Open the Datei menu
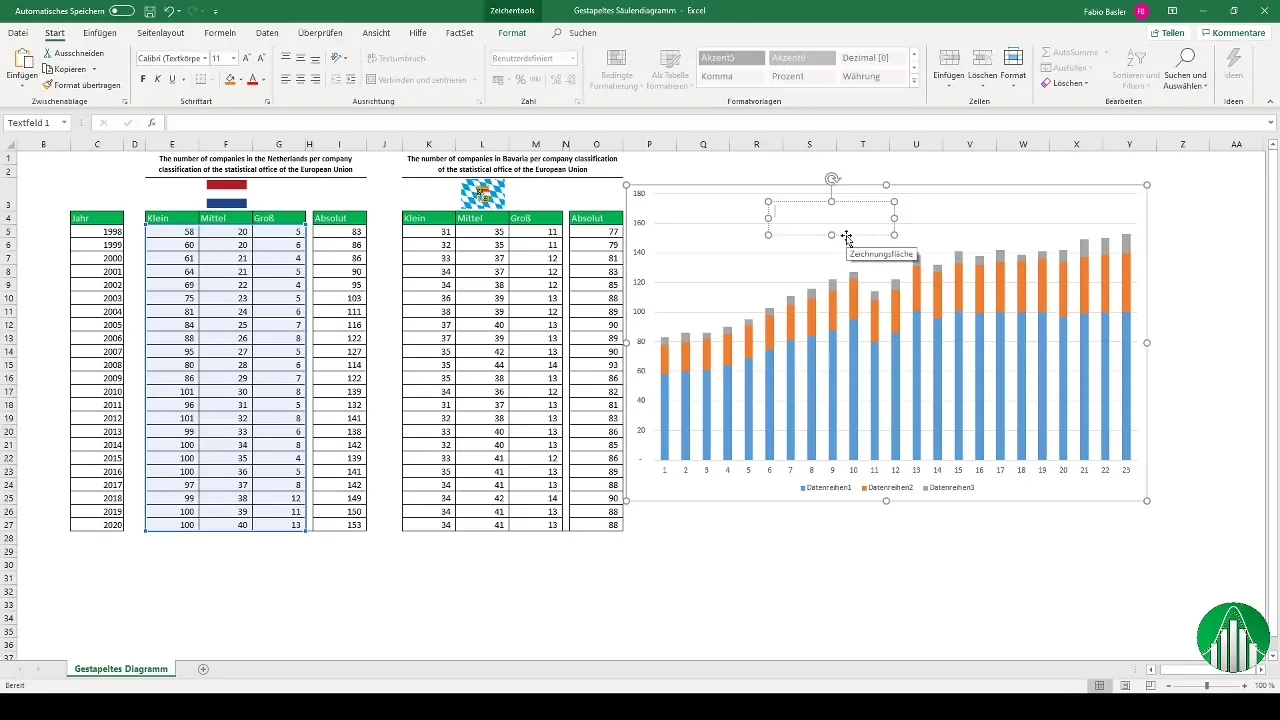 (x=18, y=33)
